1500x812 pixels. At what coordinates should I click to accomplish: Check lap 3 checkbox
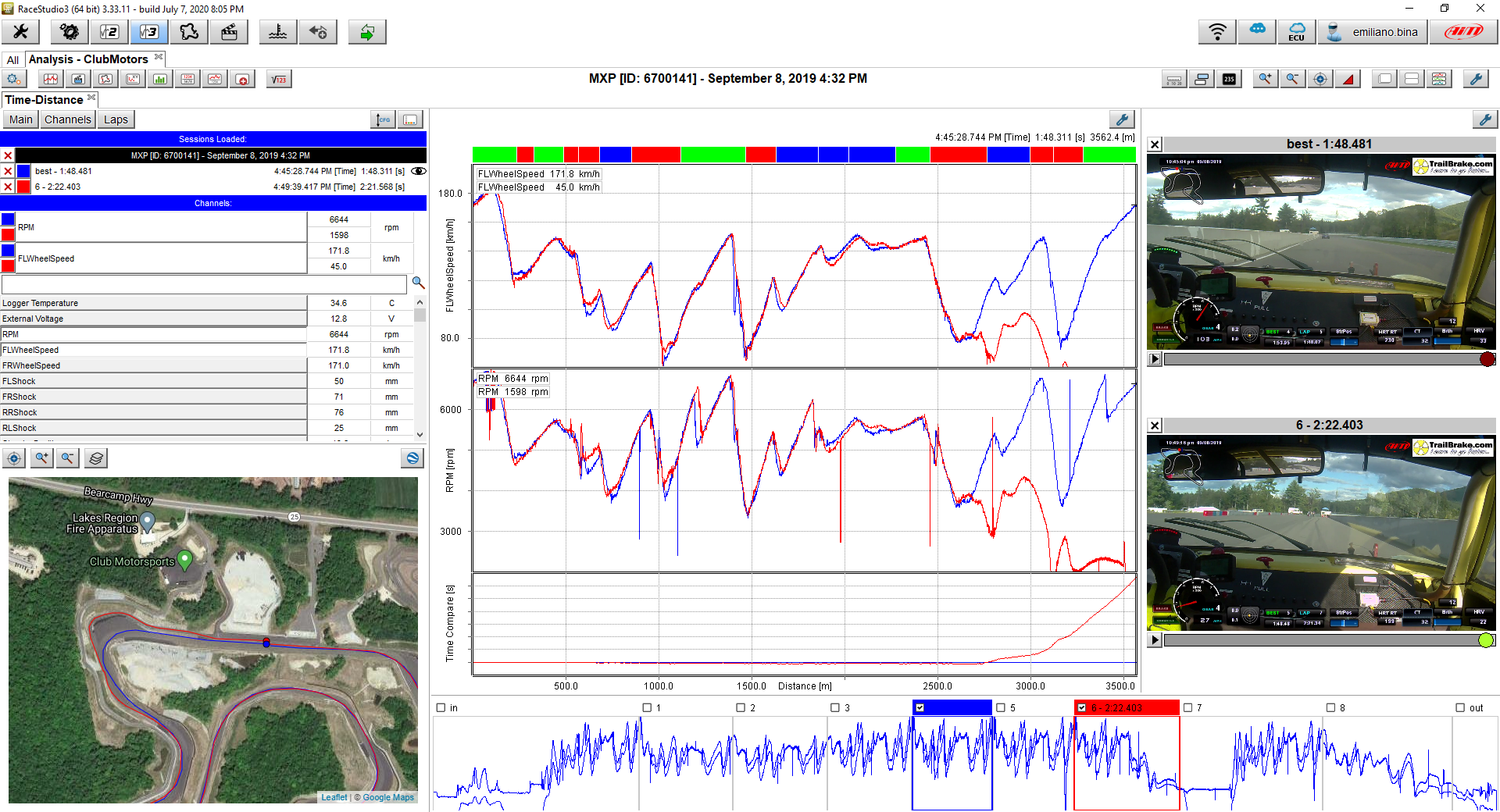point(835,707)
